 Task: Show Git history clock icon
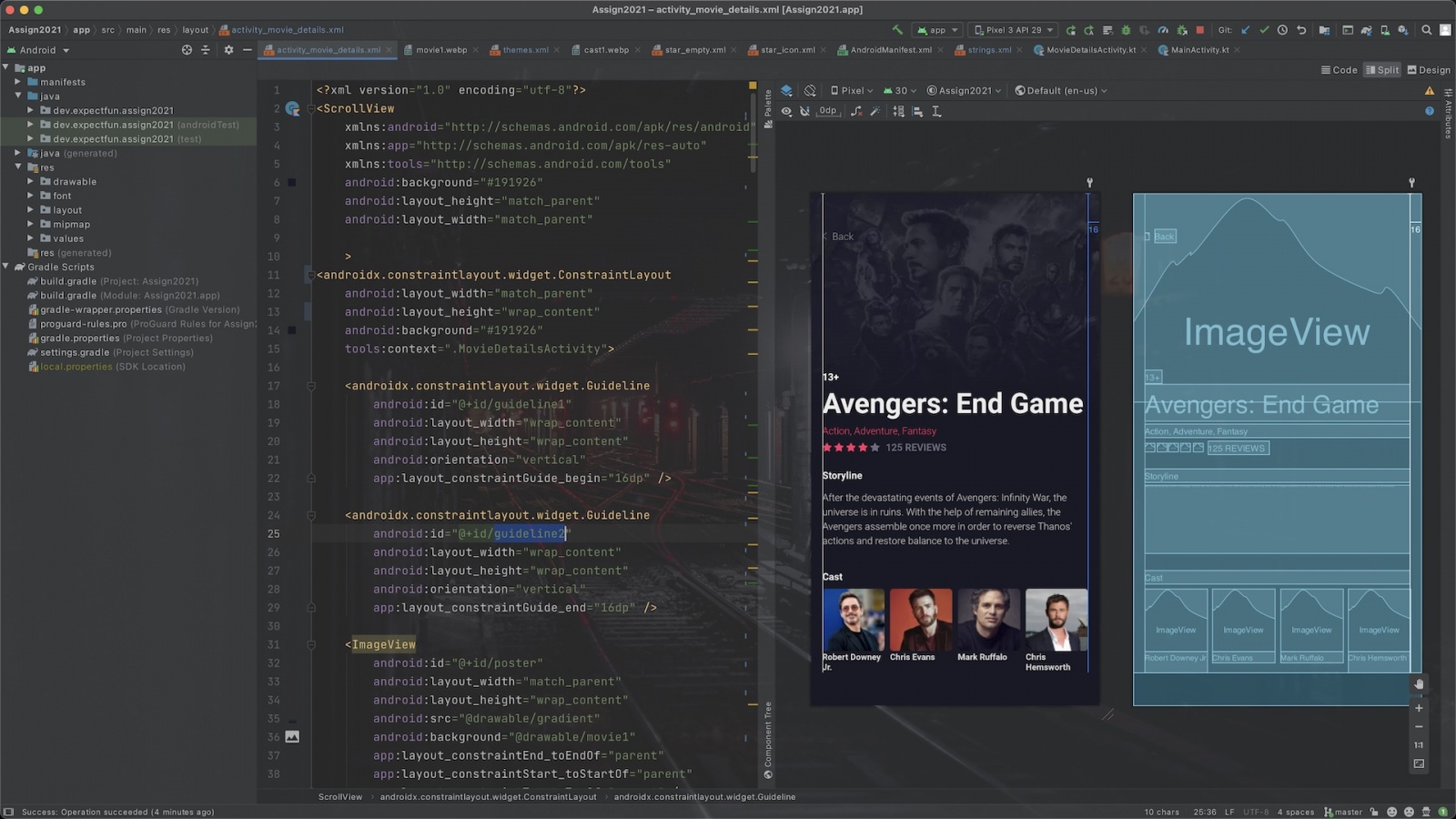coord(1282,30)
